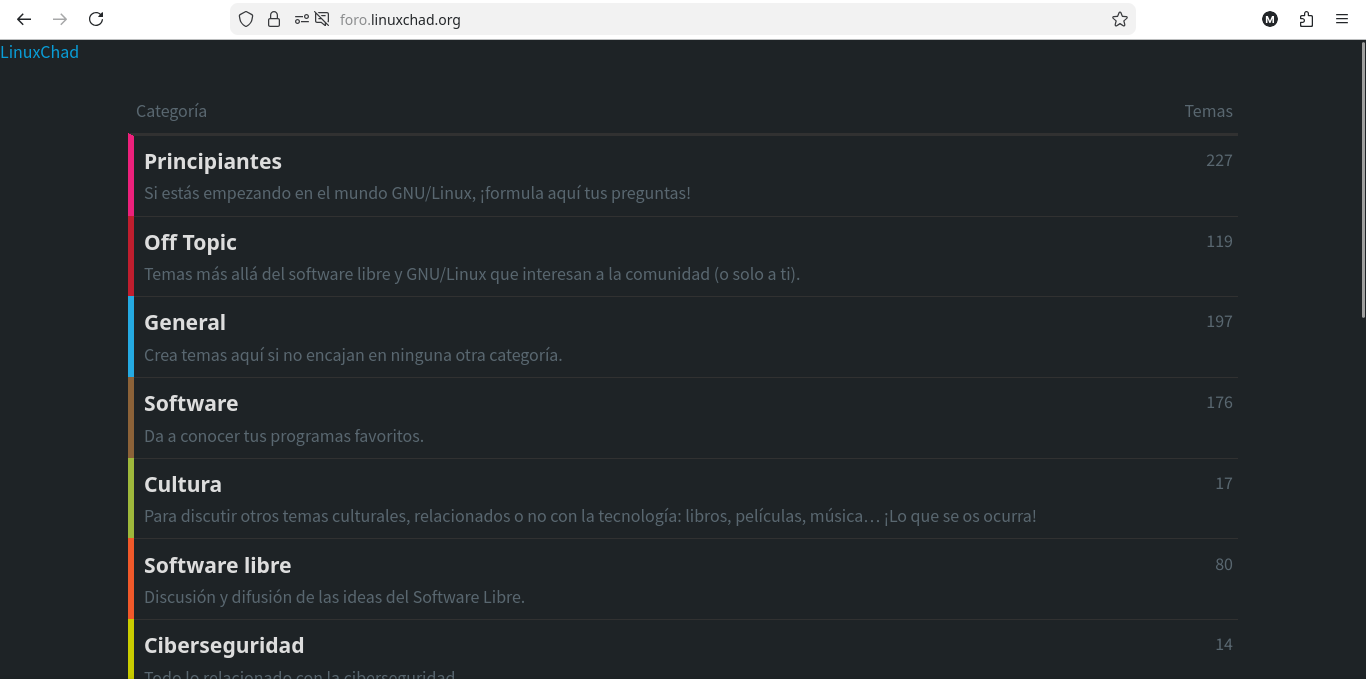The height and width of the screenshot is (679, 1366).
Task: Click the page vertical scrollbar thumb
Action: (x=1361, y=180)
